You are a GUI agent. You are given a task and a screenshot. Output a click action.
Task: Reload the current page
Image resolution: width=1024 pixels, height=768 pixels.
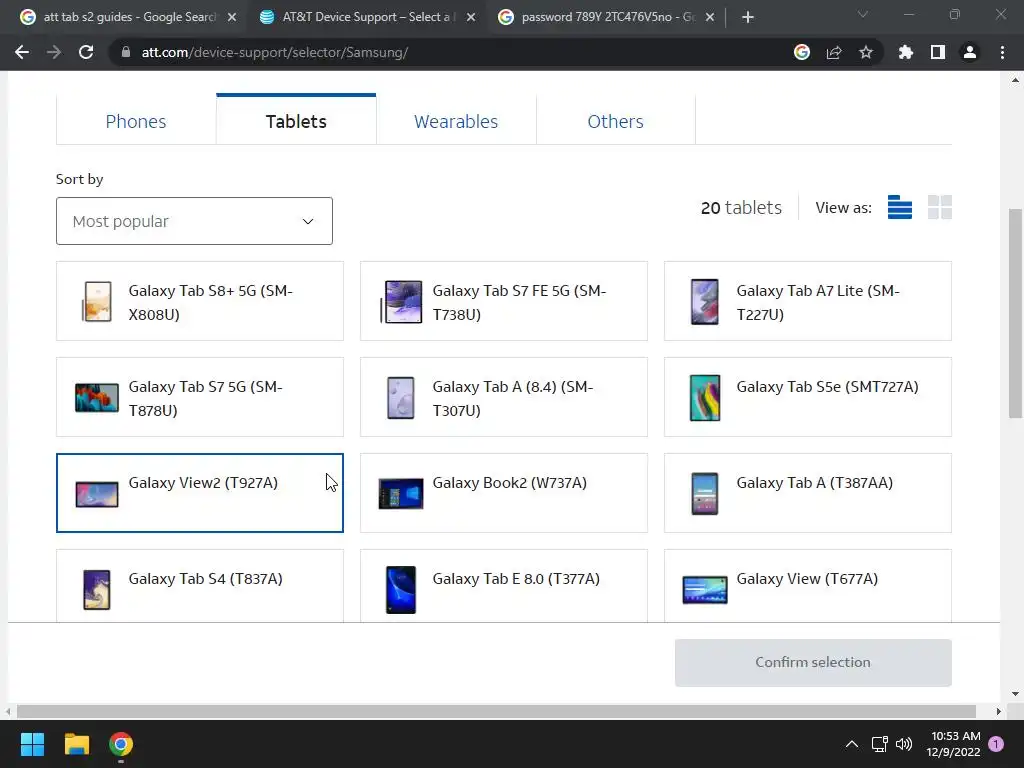[86, 52]
